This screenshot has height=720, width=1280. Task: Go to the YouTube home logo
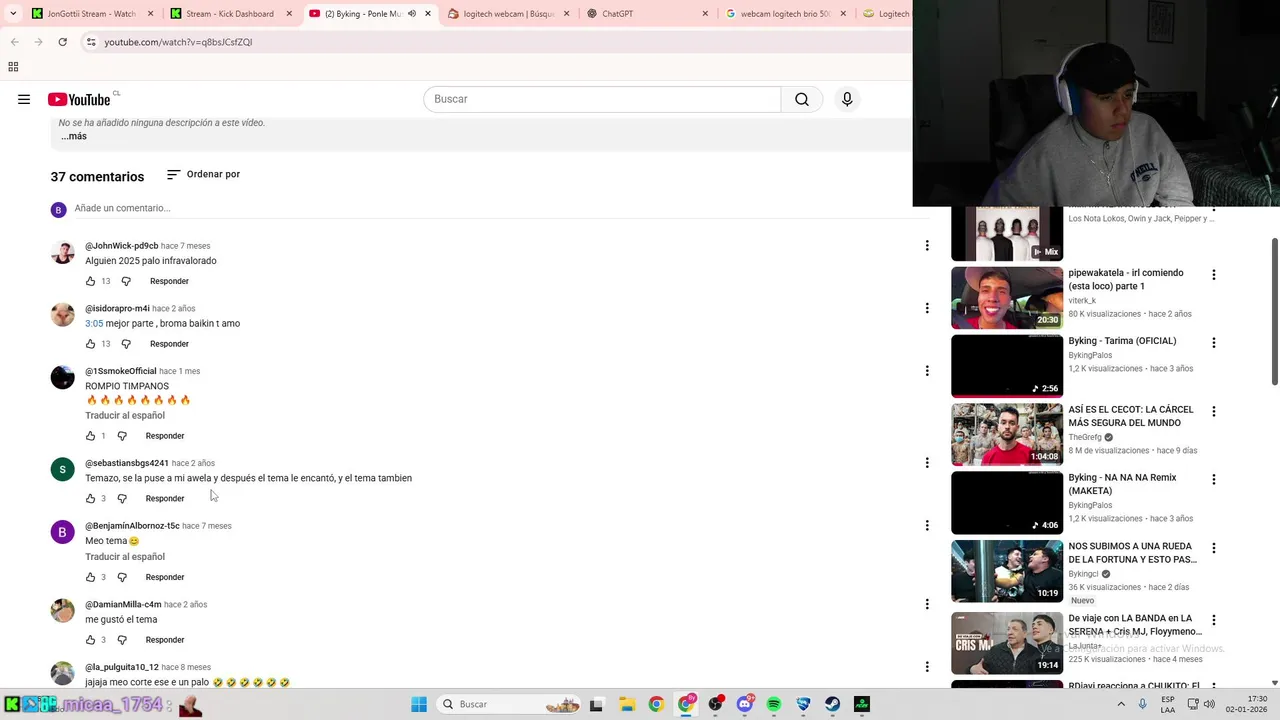point(79,99)
